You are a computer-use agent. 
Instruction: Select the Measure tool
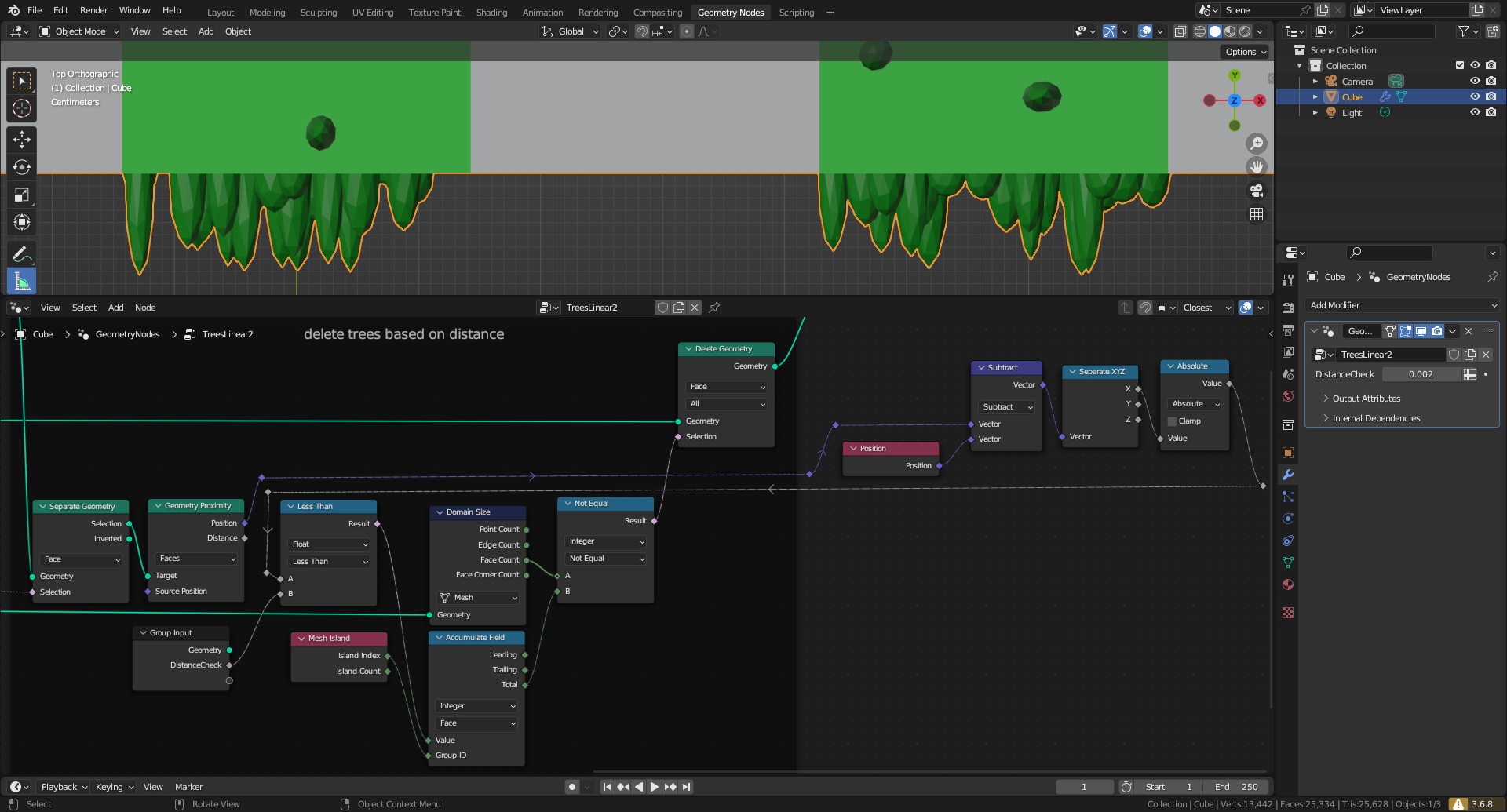pyautogui.click(x=22, y=281)
